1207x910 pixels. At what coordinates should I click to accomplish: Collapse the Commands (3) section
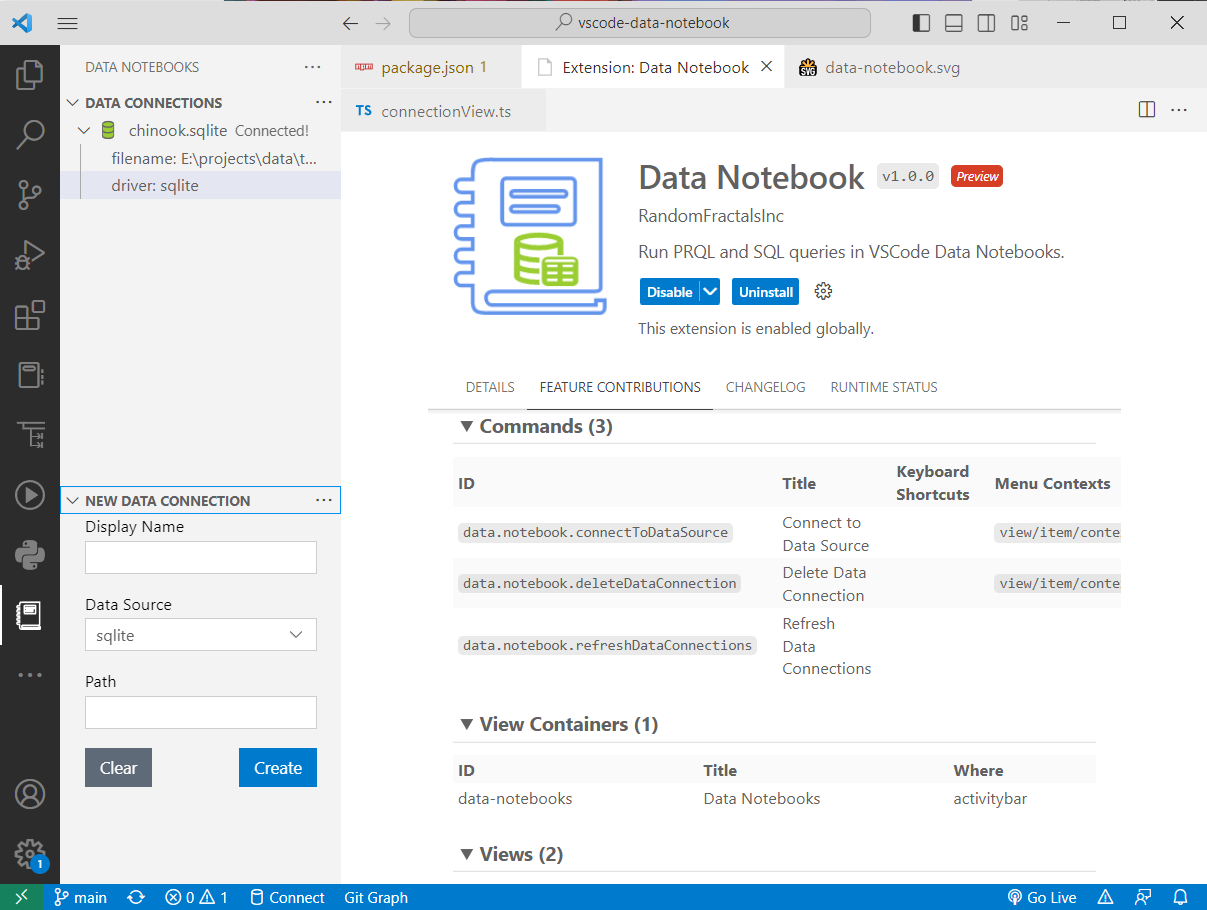tap(466, 426)
